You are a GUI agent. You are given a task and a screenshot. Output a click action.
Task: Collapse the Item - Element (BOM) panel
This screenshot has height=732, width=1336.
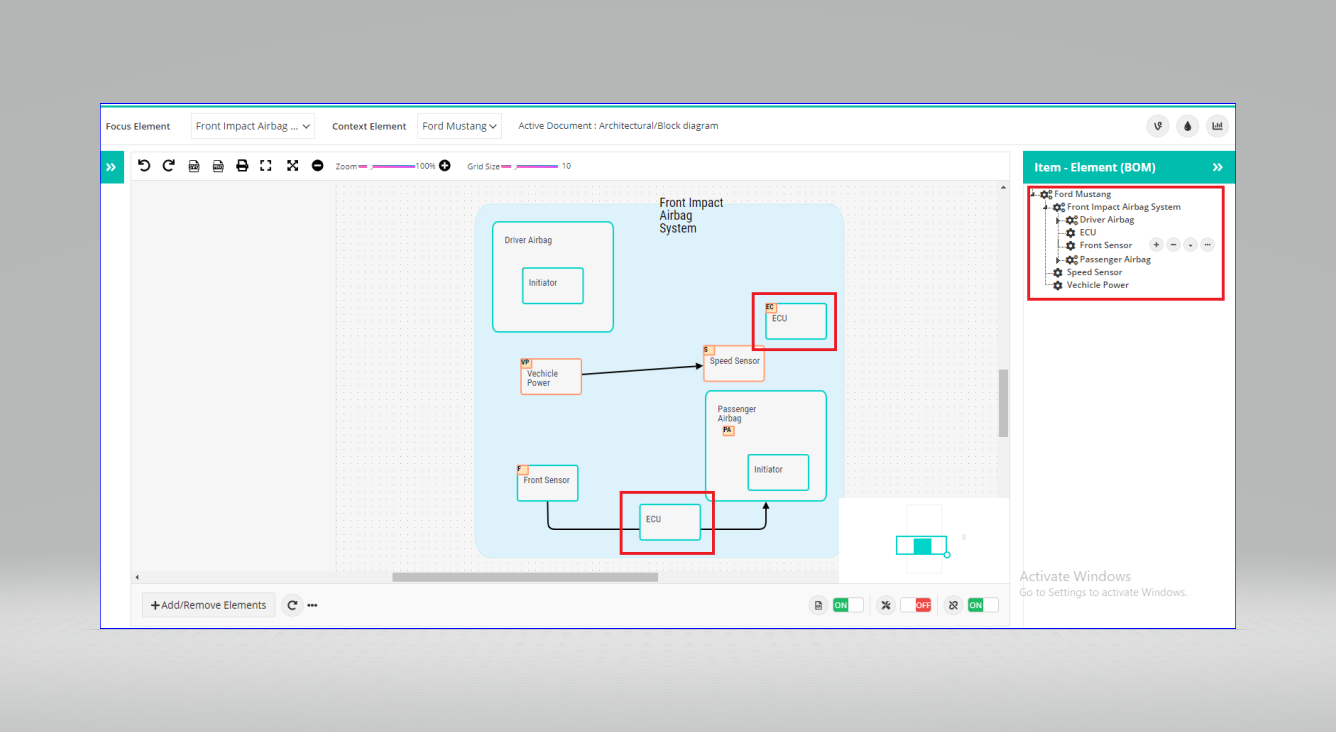(x=1218, y=167)
